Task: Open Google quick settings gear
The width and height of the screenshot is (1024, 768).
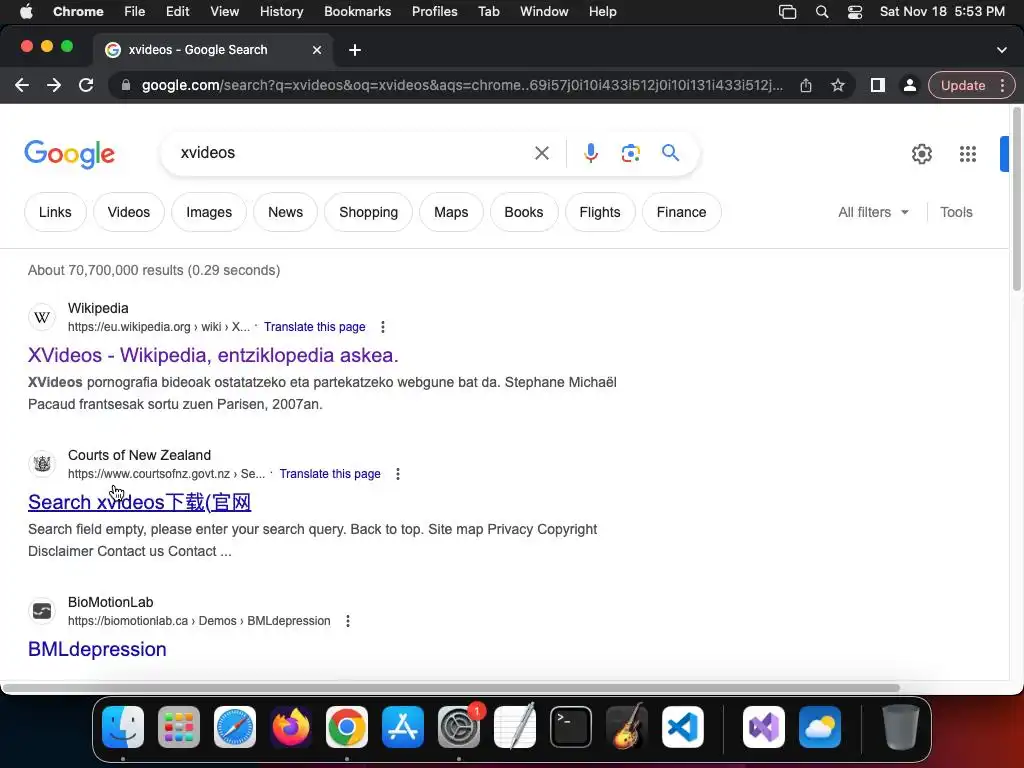Action: pyautogui.click(x=921, y=154)
